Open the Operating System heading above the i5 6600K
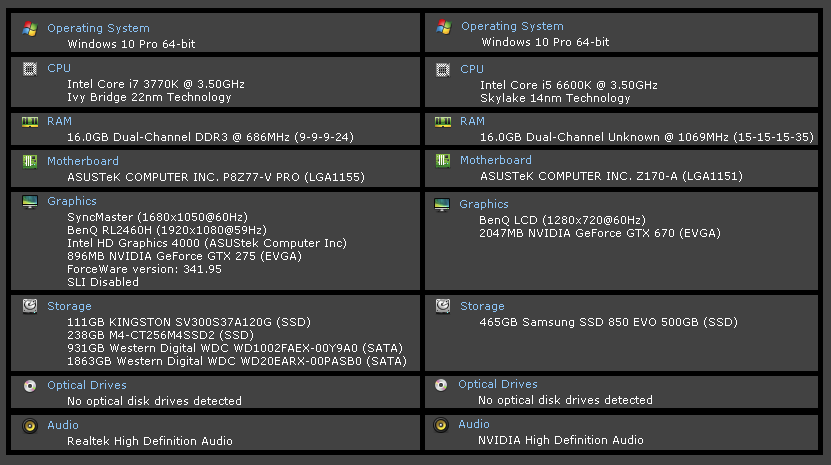The width and height of the screenshot is (831, 465). coord(512,27)
